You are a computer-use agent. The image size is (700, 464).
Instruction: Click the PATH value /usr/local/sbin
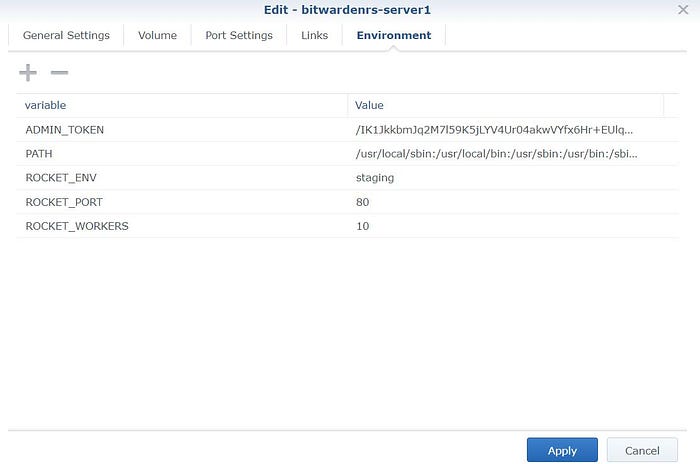[496, 154]
